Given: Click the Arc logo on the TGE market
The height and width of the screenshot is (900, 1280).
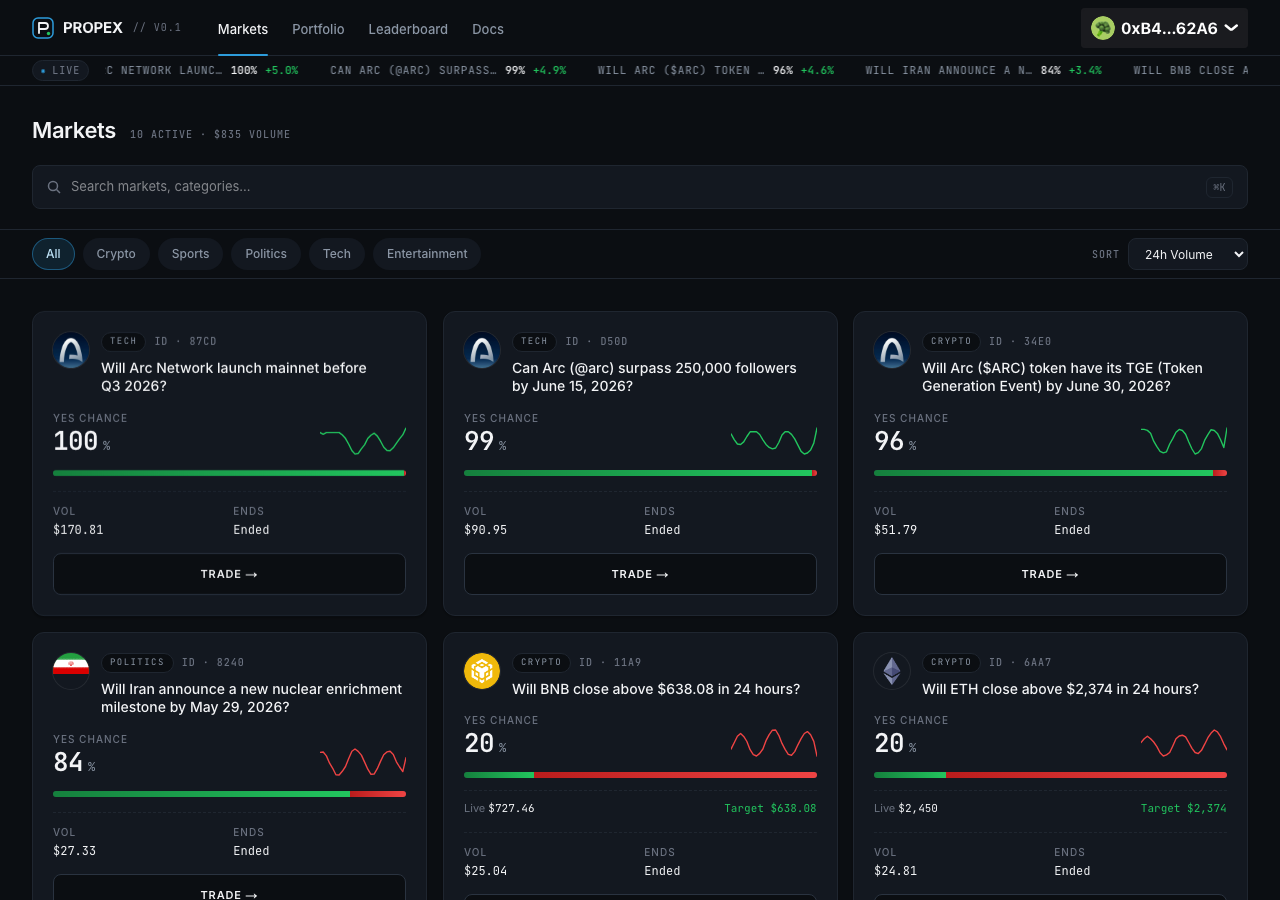Looking at the screenshot, I should (x=892, y=350).
